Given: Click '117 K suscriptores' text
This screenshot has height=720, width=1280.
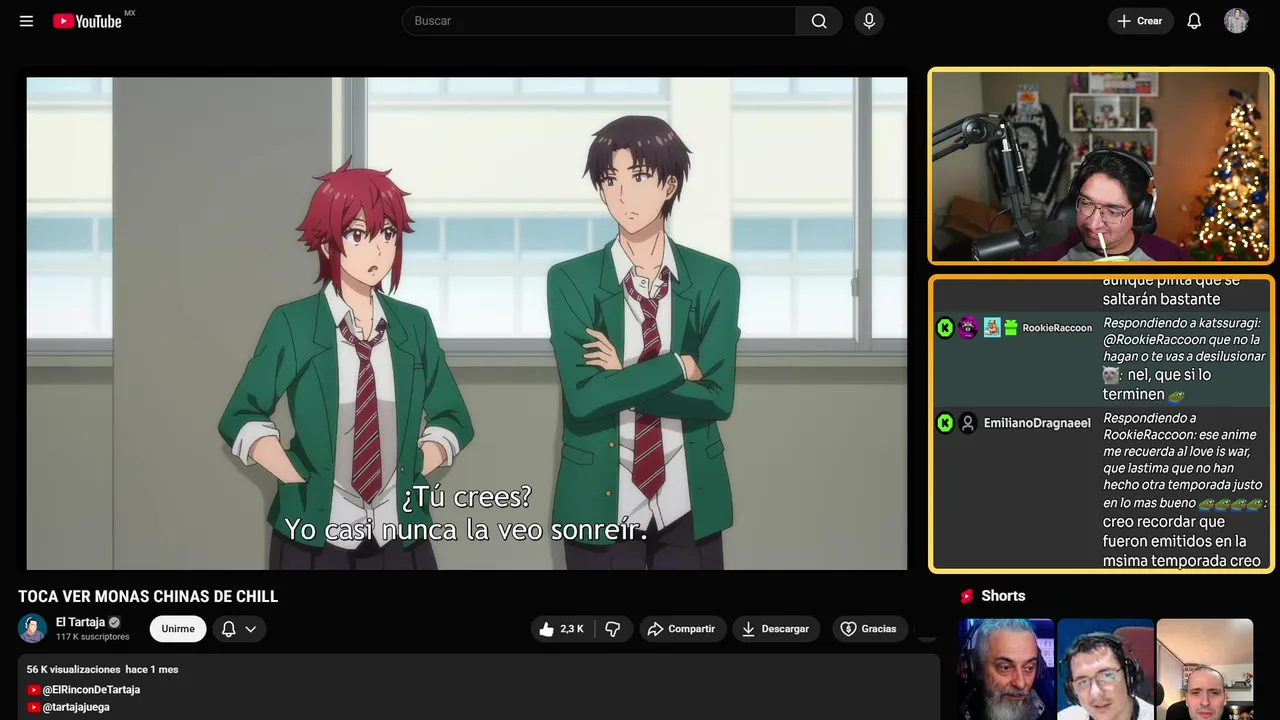Looking at the screenshot, I should coord(93,637).
